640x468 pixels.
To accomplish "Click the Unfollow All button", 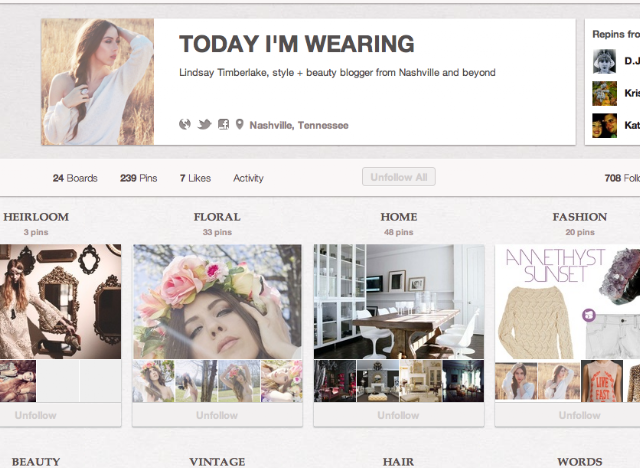I will point(399,177).
